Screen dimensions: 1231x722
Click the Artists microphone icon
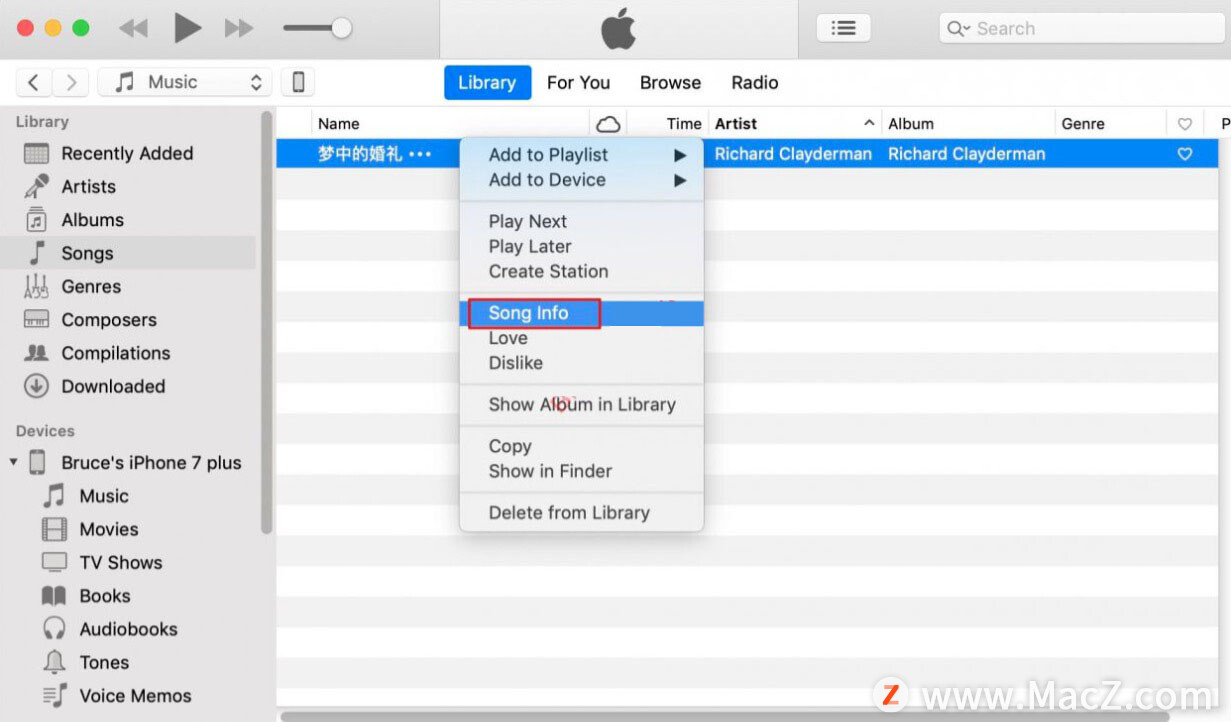37,186
